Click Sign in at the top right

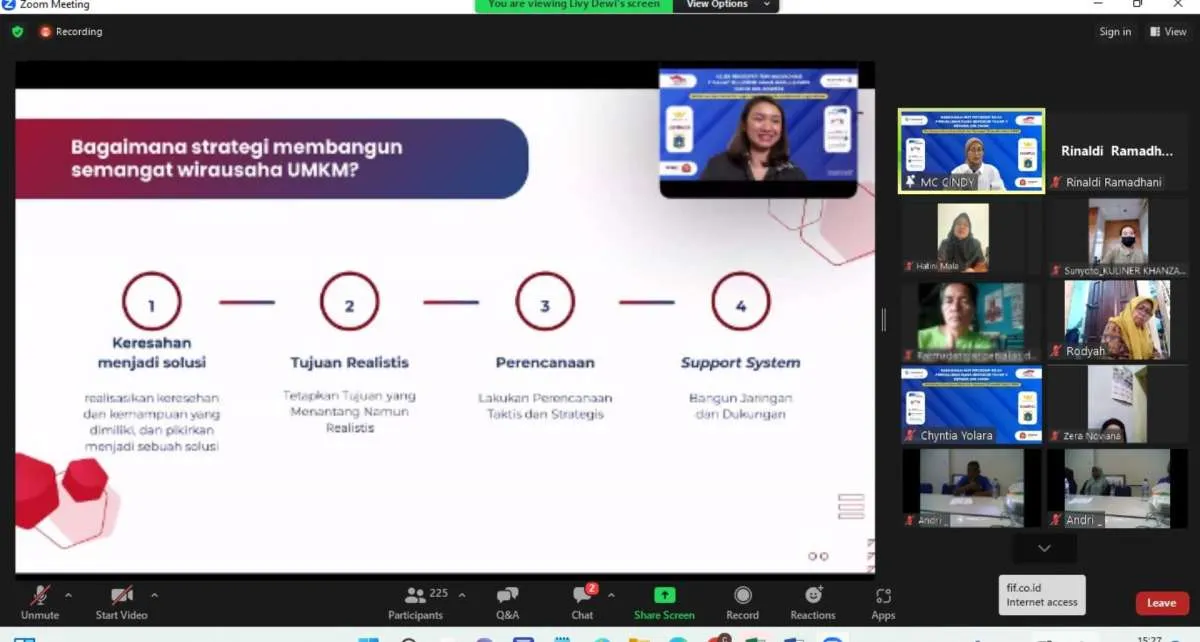tap(1115, 31)
